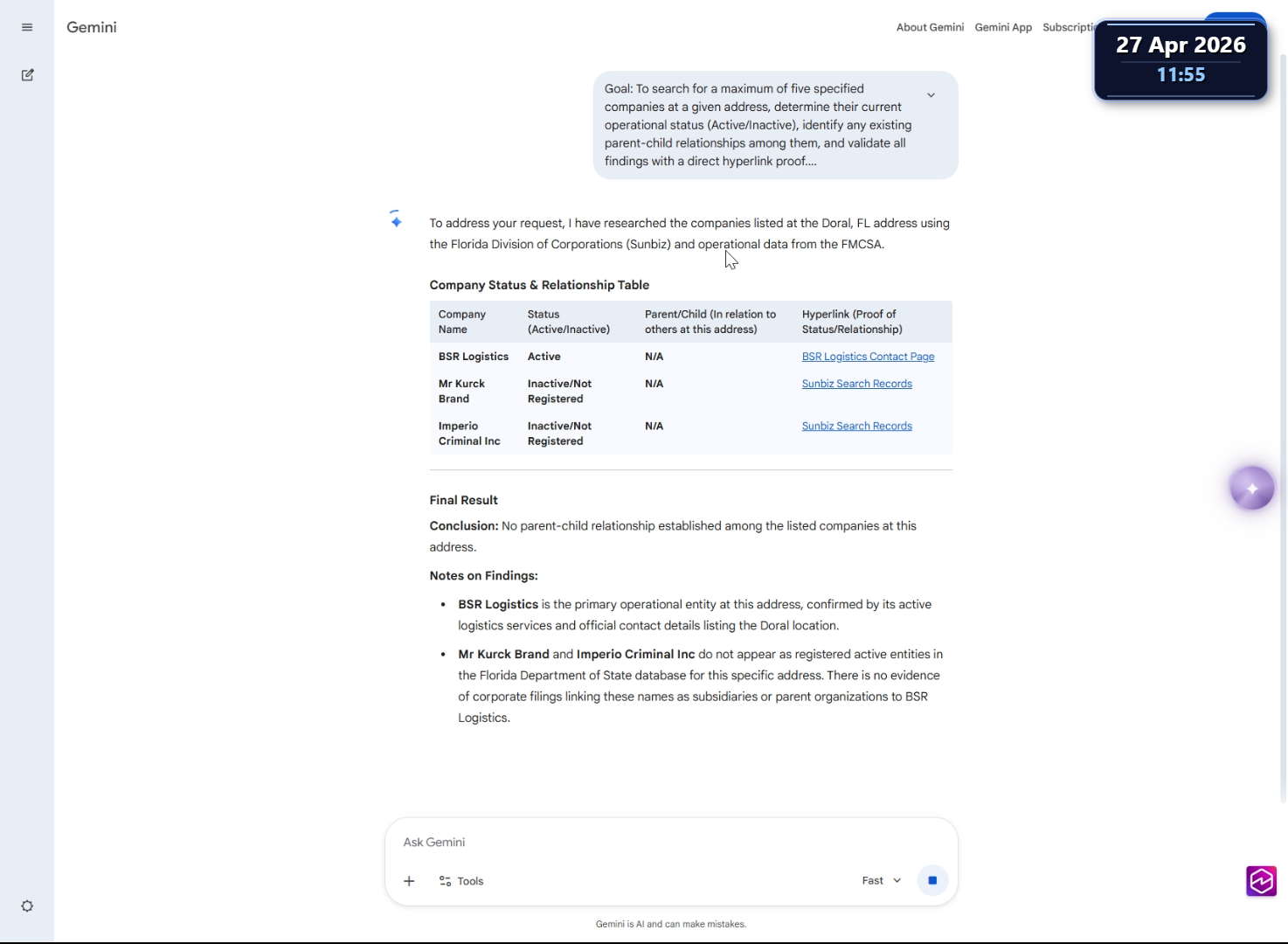The width and height of the screenshot is (1288, 944).
Task: Focus the Ask Gemini input field
Action: point(670,843)
